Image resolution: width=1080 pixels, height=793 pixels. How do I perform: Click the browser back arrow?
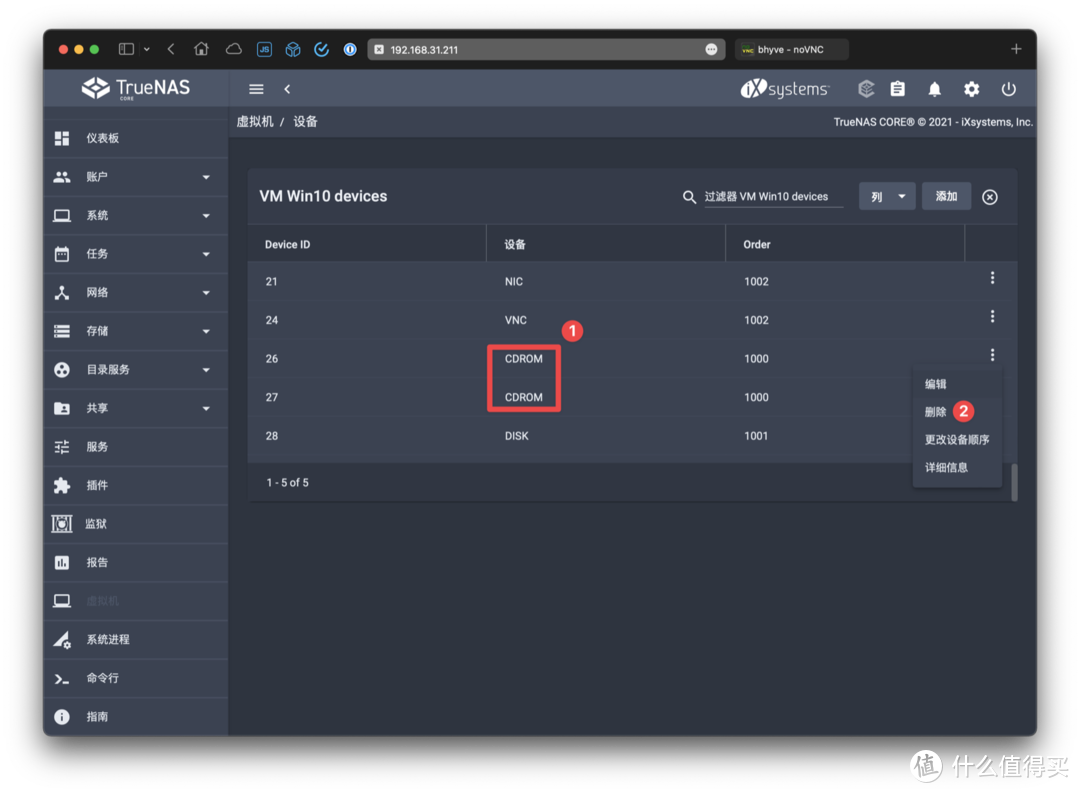point(171,49)
